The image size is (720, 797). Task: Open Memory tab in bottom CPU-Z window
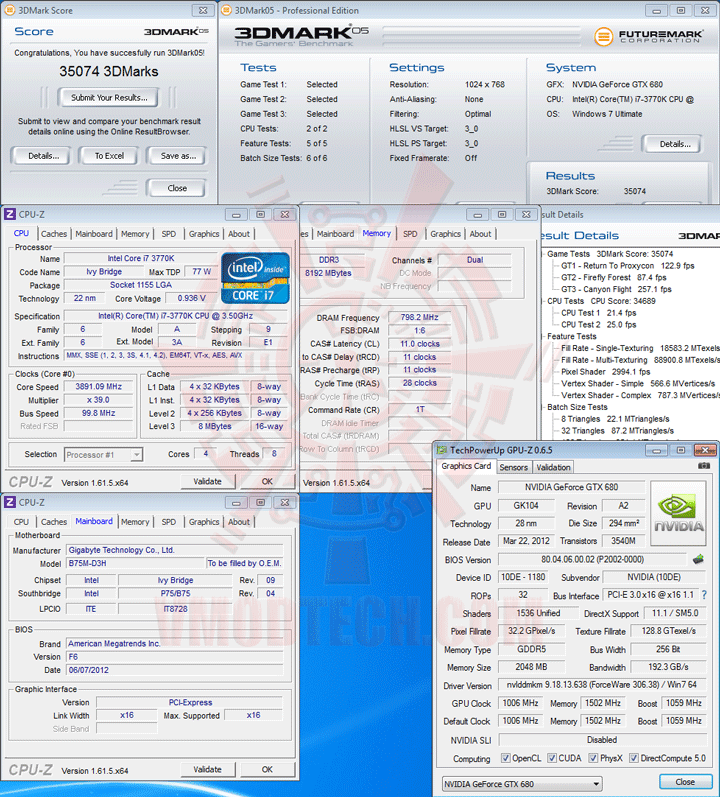[135, 522]
